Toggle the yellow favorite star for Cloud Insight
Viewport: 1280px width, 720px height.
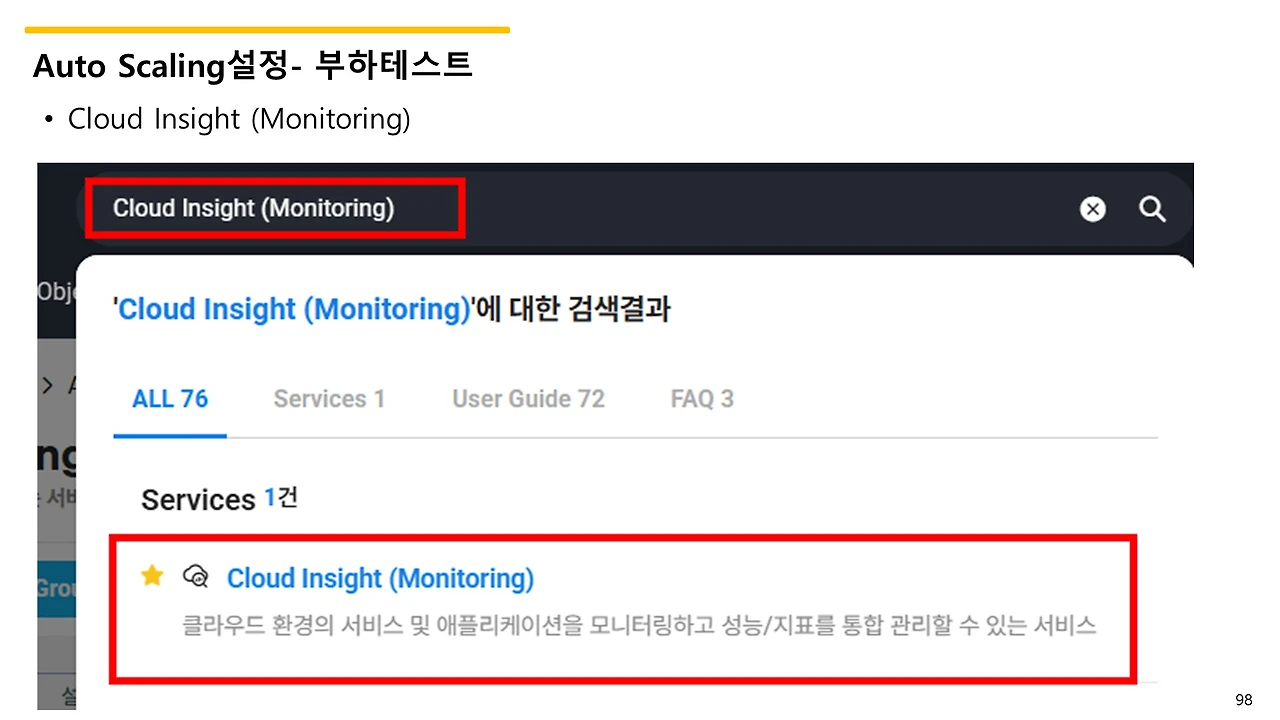click(x=152, y=576)
